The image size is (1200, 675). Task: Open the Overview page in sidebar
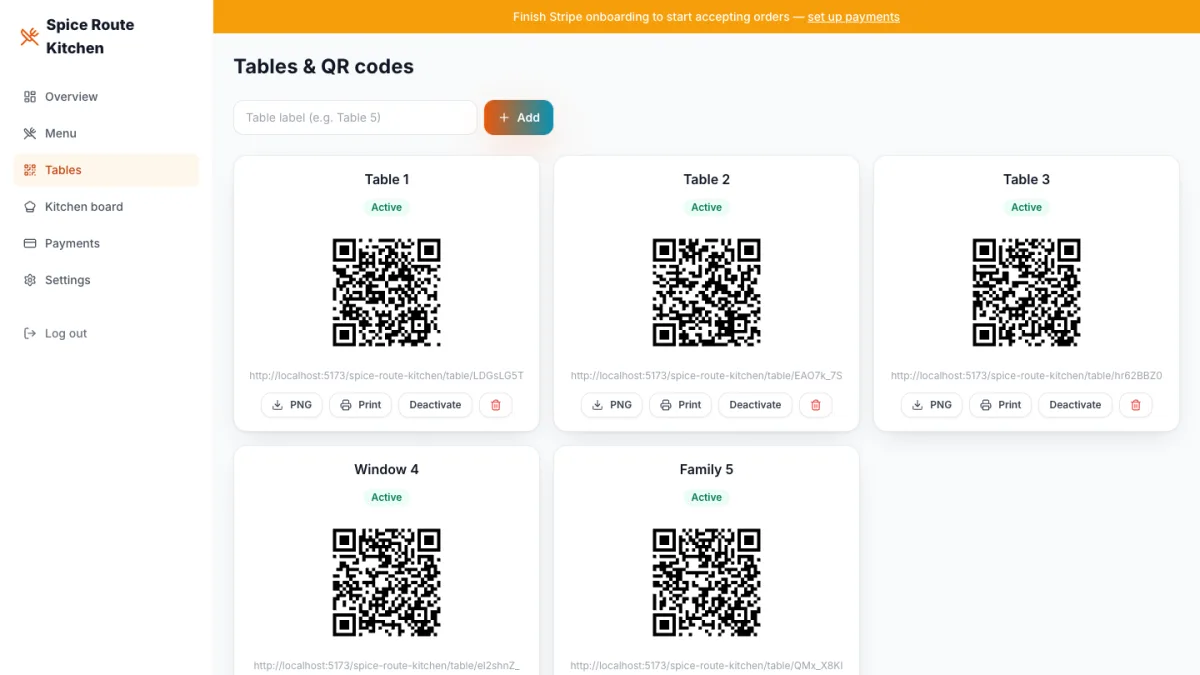106,97
